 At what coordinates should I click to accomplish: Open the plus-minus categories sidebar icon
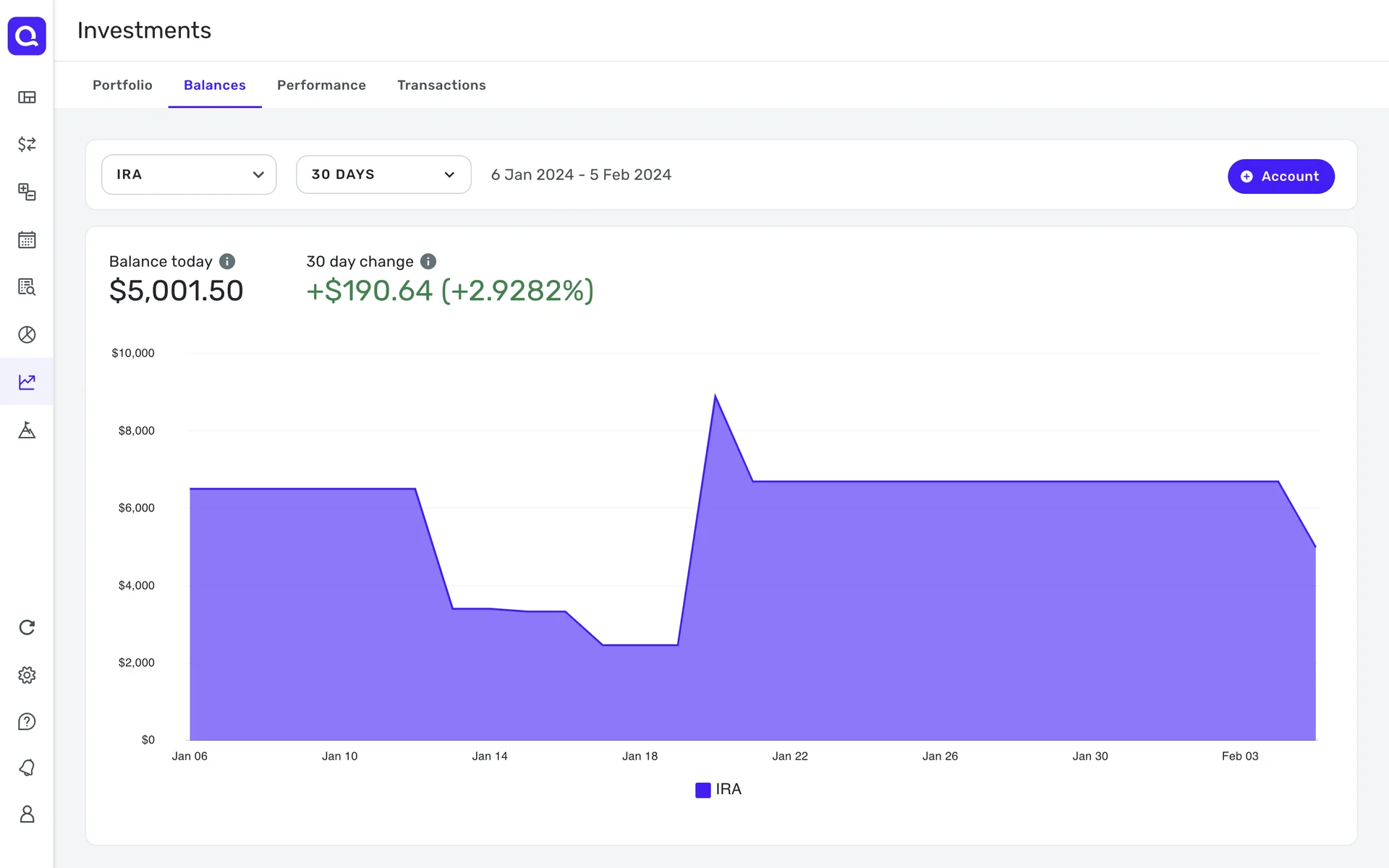(x=27, y=192)
